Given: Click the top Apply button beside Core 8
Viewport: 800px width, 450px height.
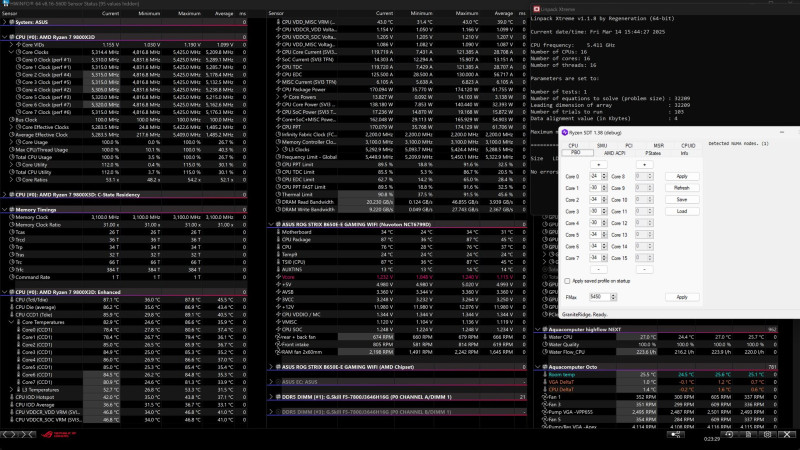Looking at the screenshot, I should [x=682, y=176].
